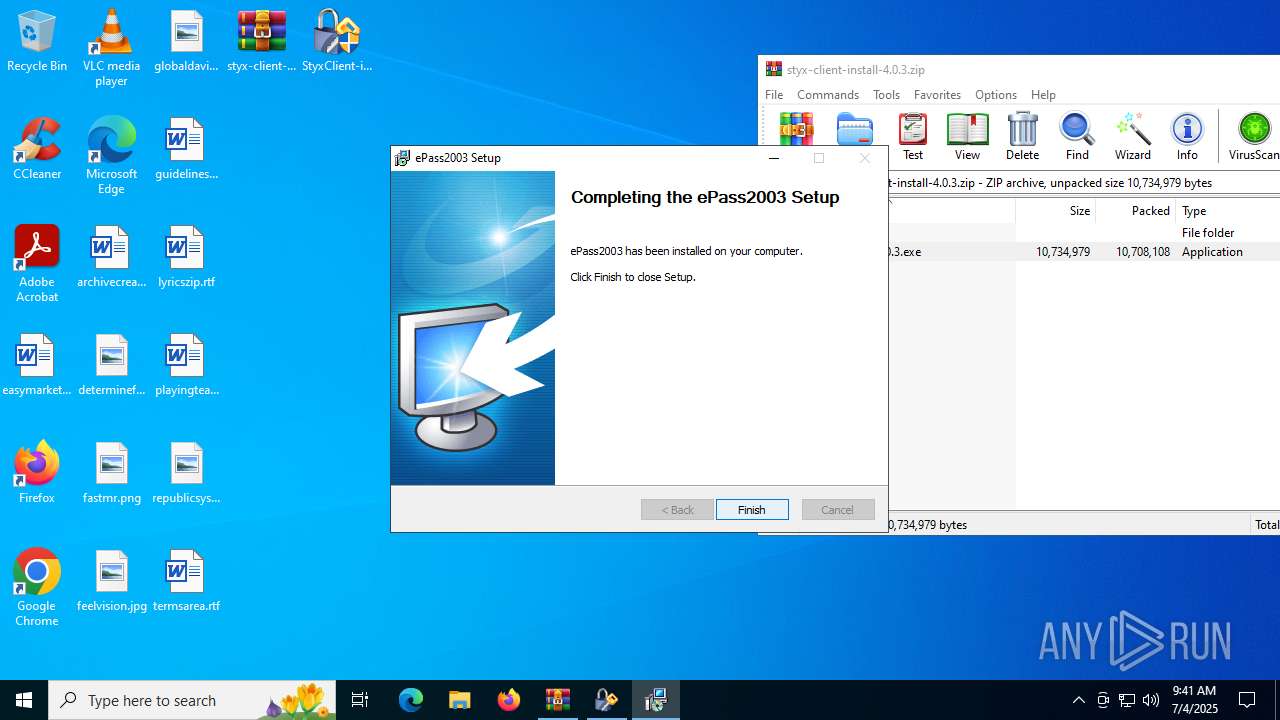Click the disabled Back button in Setup

point(677,510)
